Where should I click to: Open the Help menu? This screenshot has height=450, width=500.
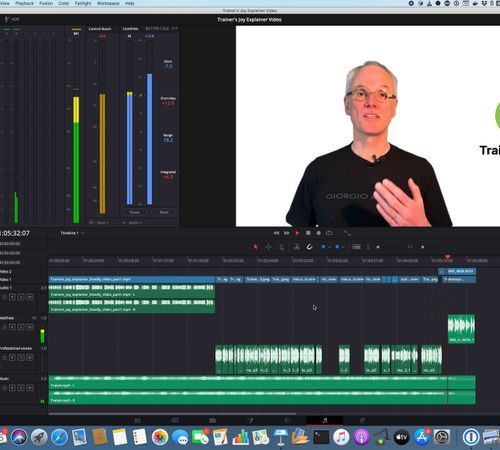click(x=130, y=3)
